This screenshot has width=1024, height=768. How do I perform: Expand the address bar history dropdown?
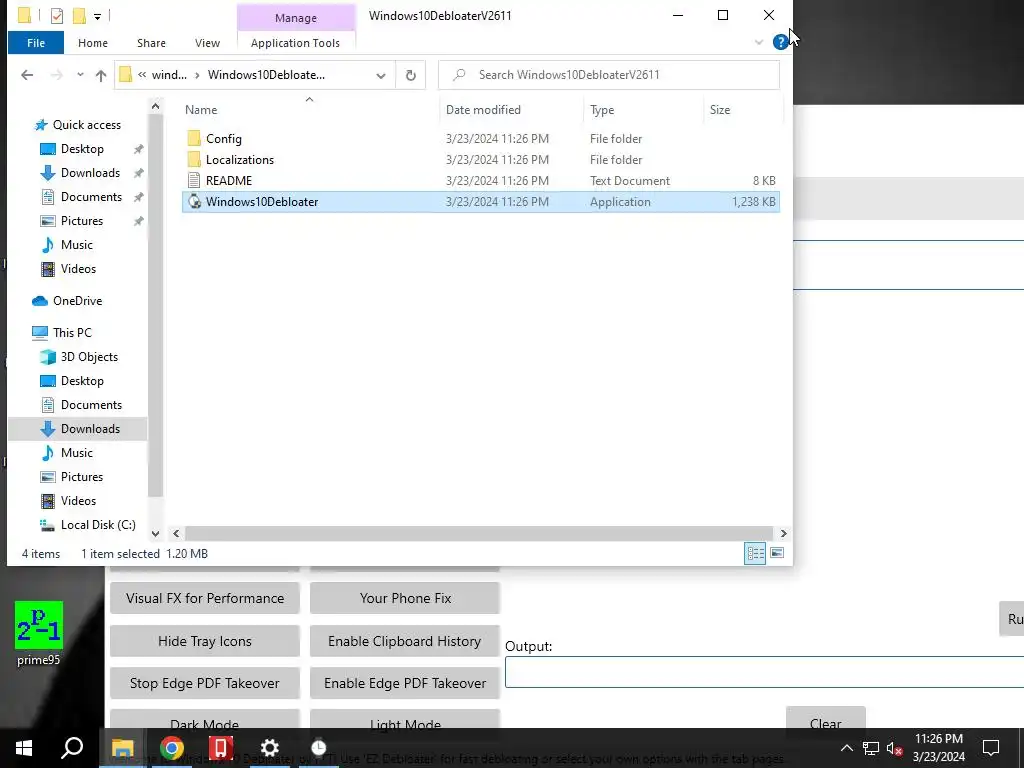[381, 75]
